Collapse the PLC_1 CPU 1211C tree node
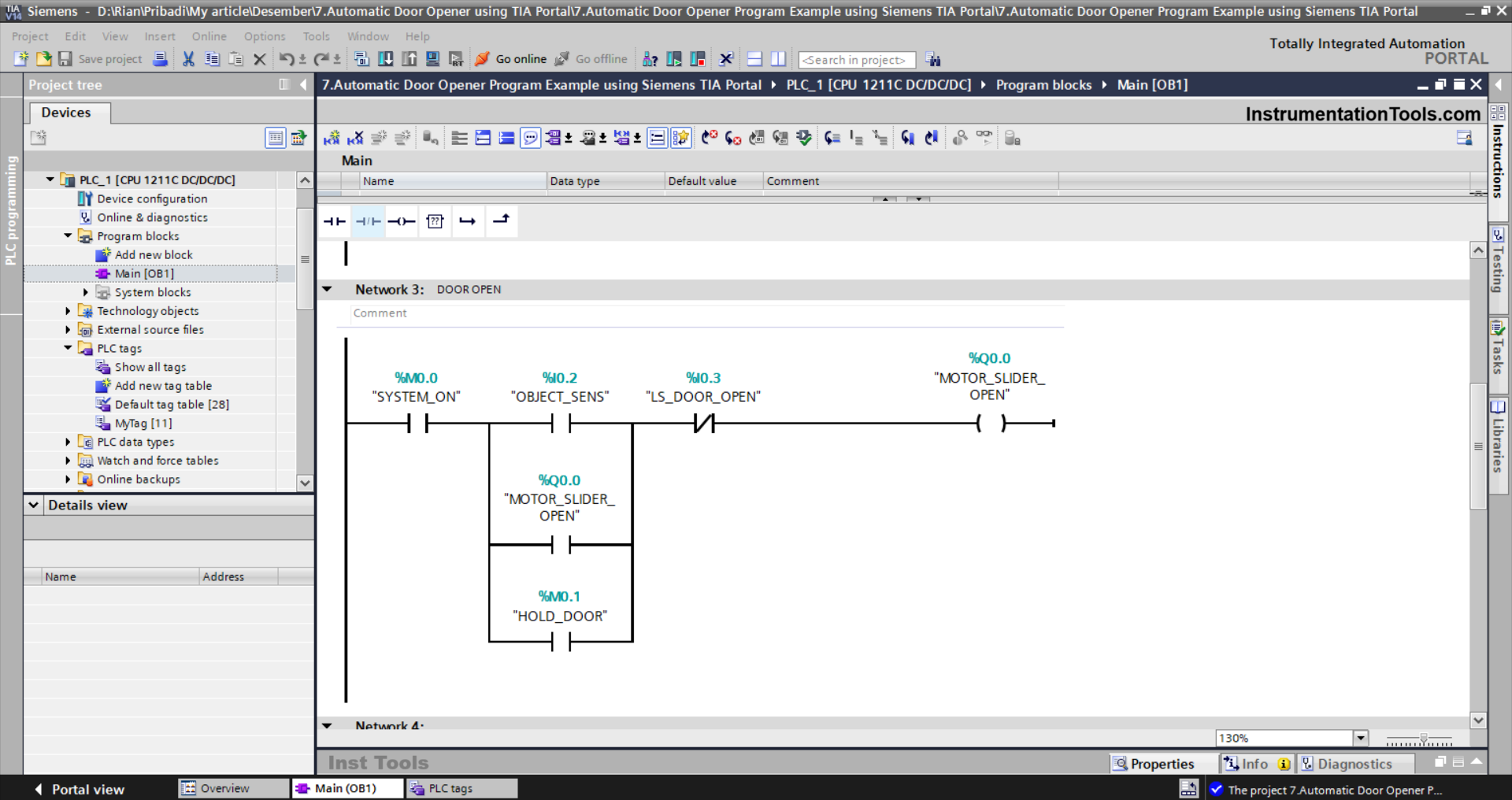Image resolution: width=1512 pixels, height=800 pixels. (50, 180)
